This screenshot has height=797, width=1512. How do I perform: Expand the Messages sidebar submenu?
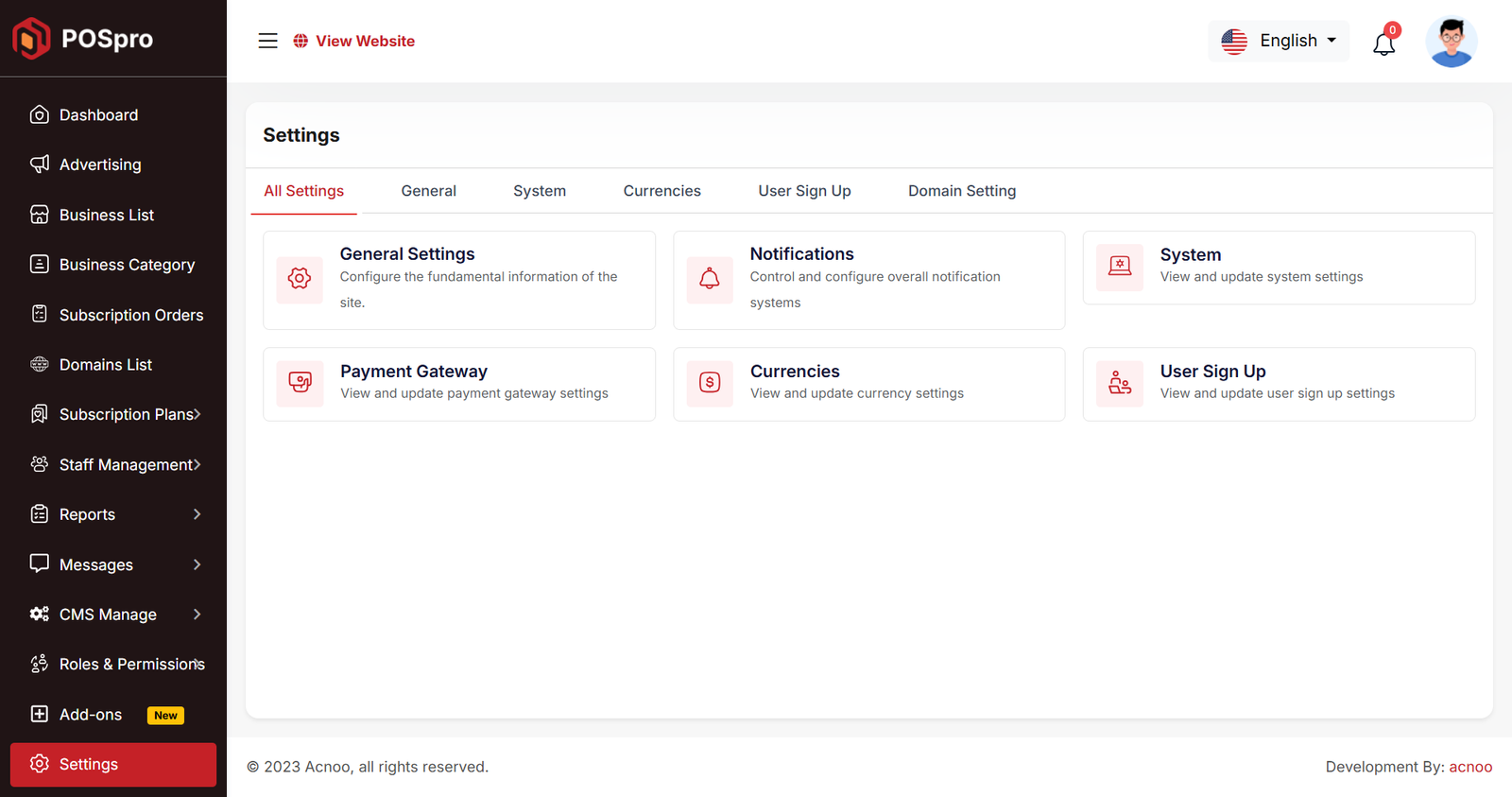click(113, 564)
